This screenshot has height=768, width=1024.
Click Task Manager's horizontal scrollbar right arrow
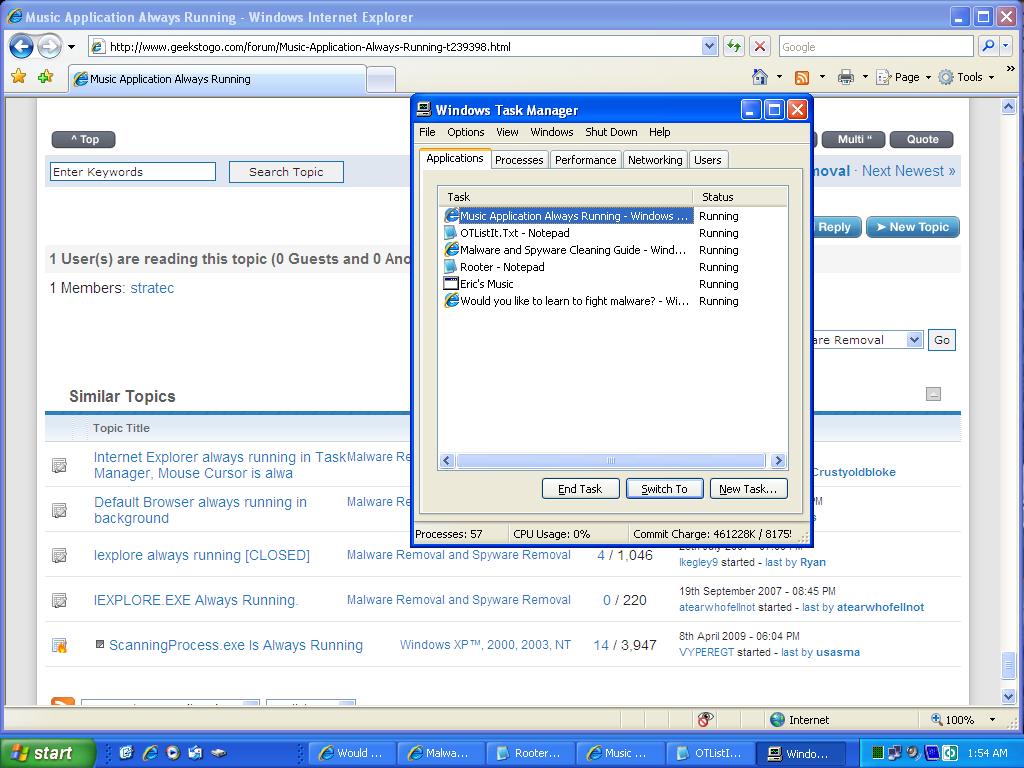[778, 460]
